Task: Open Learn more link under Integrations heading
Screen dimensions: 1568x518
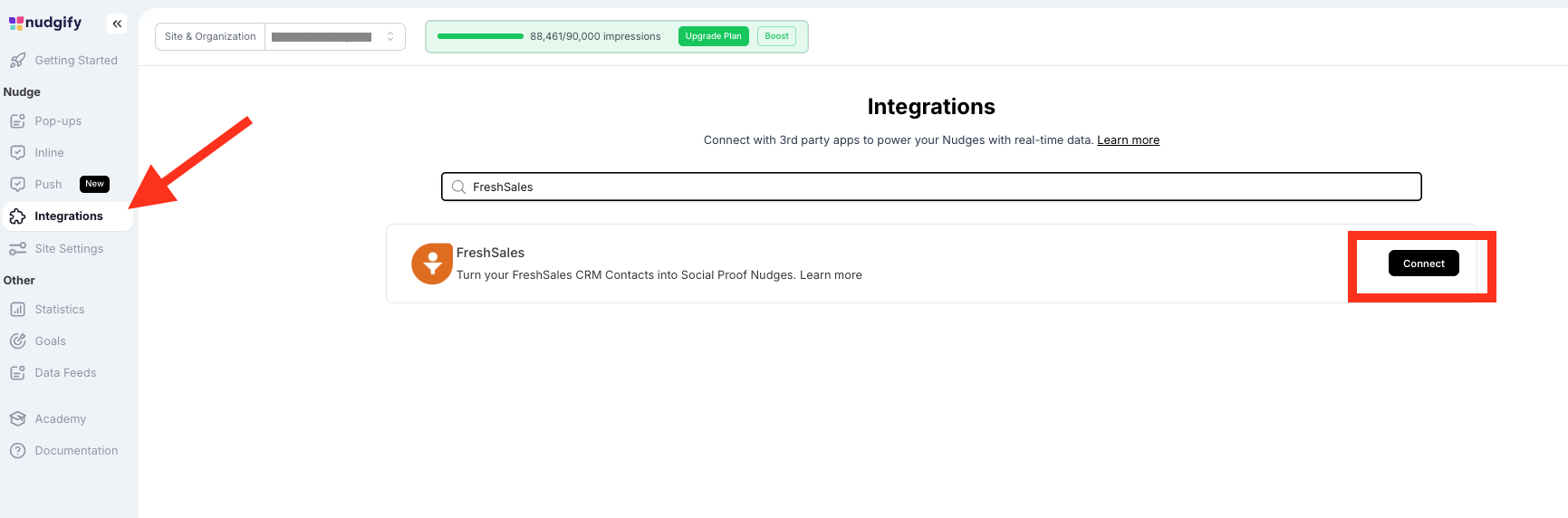Action: point(1128,140)
